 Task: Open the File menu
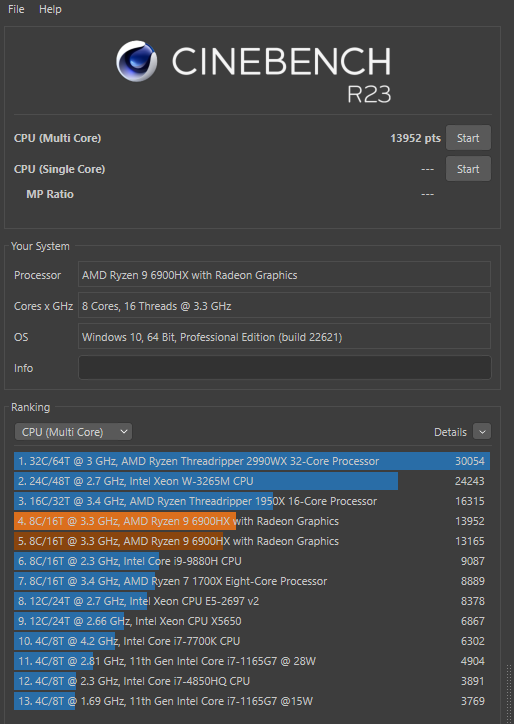point(16,9)
